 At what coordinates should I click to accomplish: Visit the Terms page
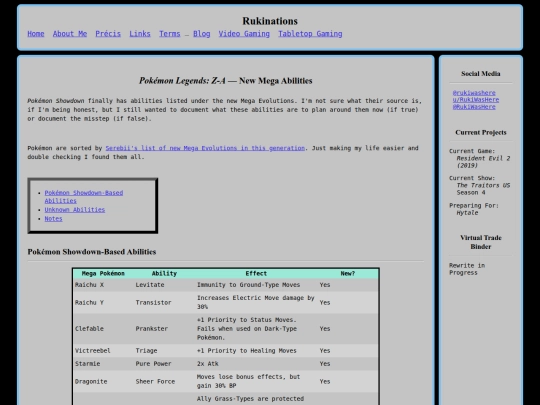point(170,34)
